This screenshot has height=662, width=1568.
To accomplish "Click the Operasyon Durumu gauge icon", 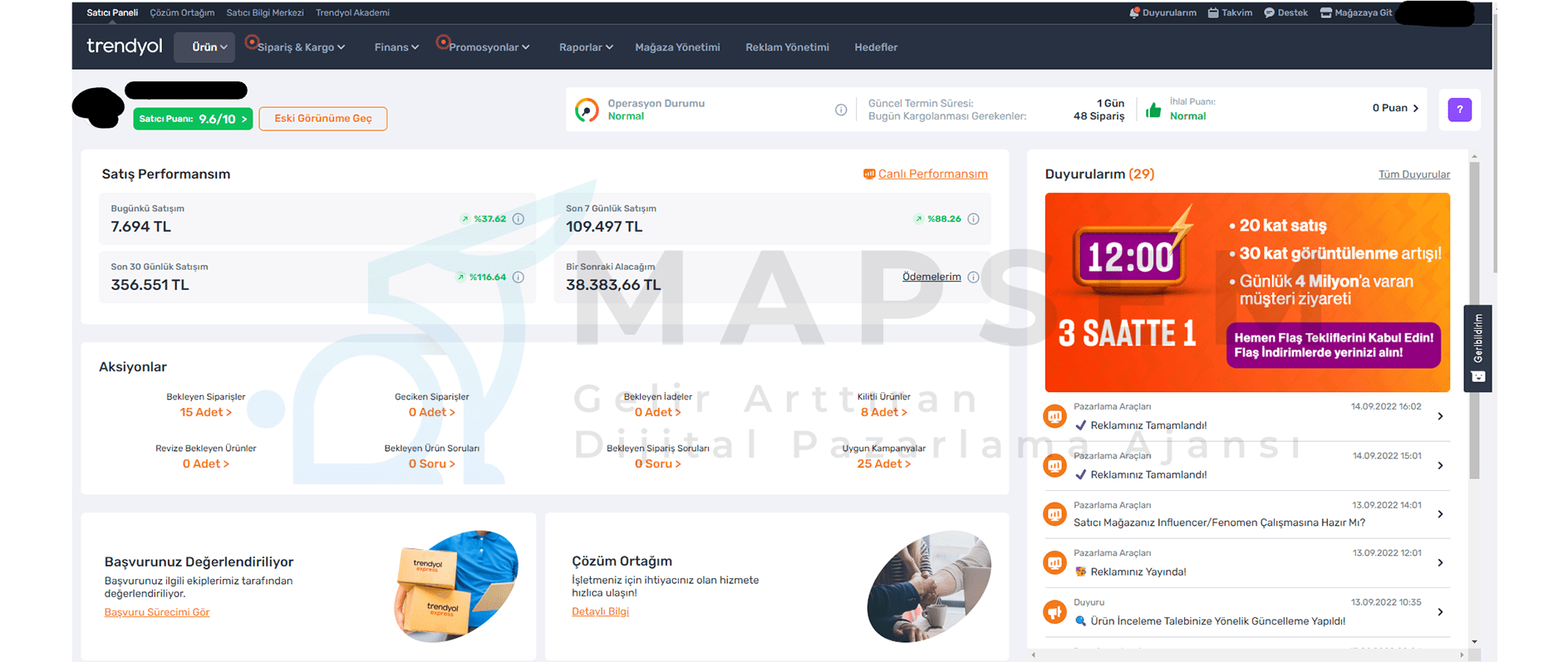I will point(587,110).
